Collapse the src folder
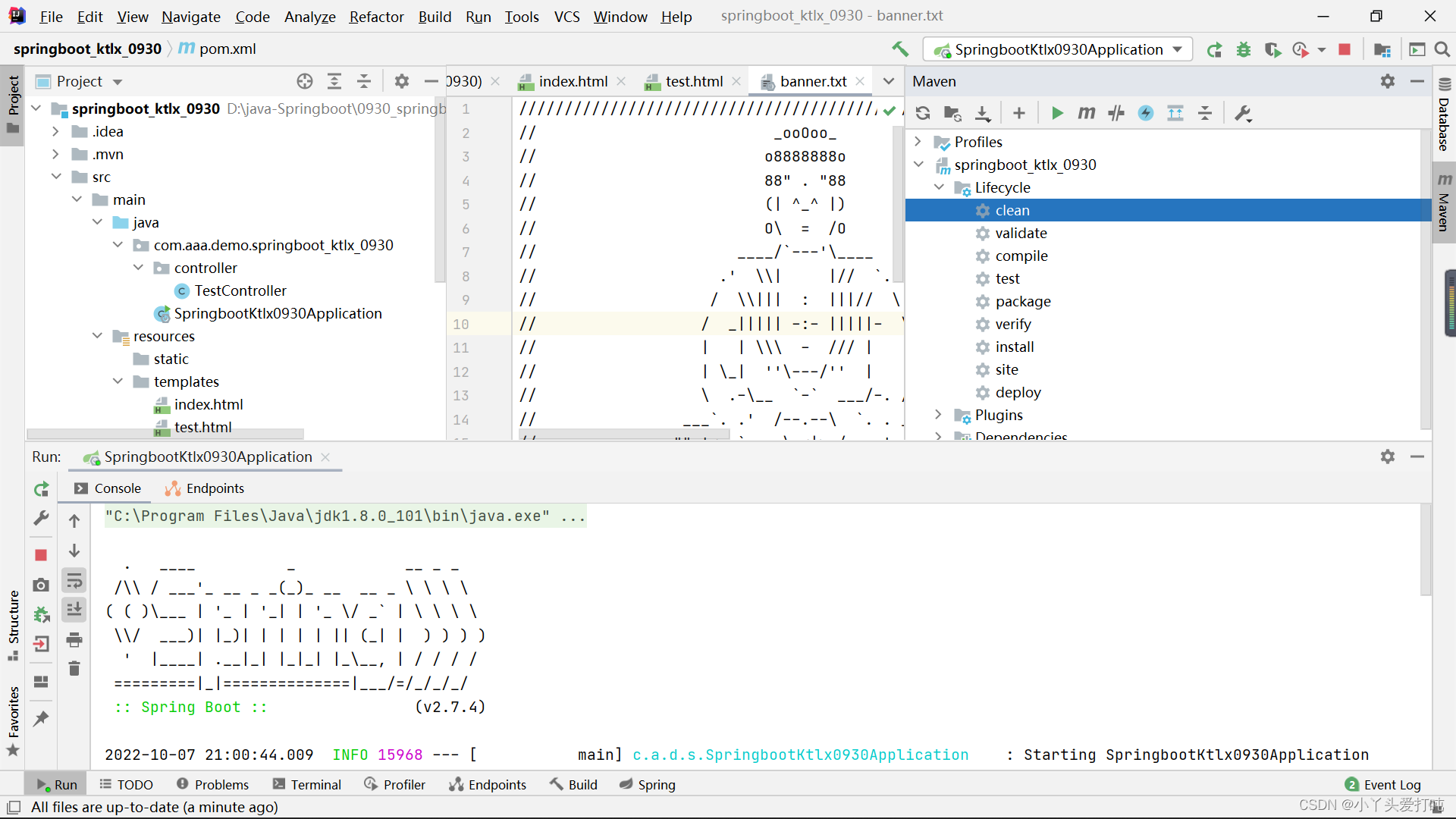The height and width of the screenshot is (819, 1456). (x=55, y=177)
